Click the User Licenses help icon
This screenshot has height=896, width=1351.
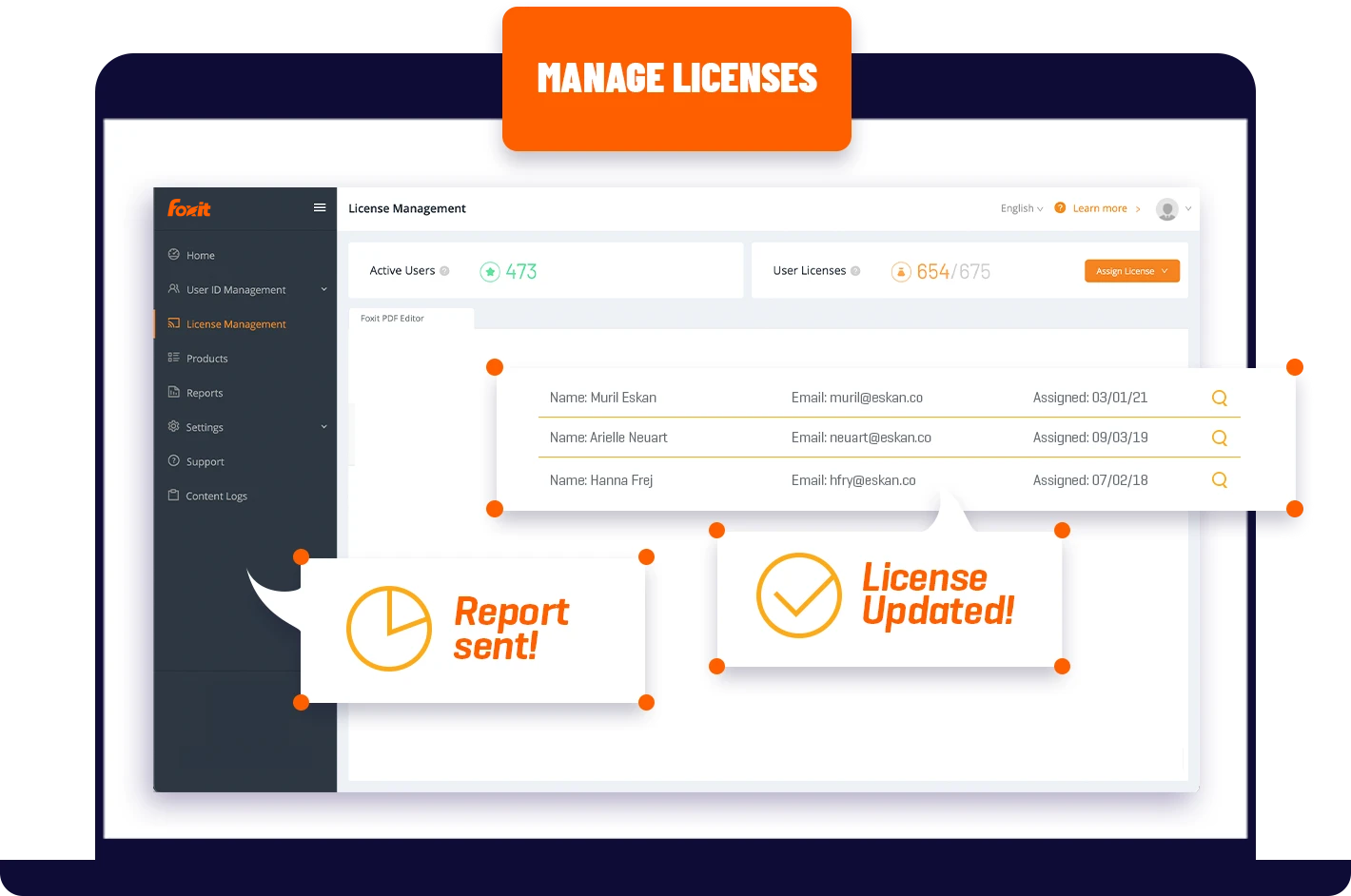coord(855,271)
